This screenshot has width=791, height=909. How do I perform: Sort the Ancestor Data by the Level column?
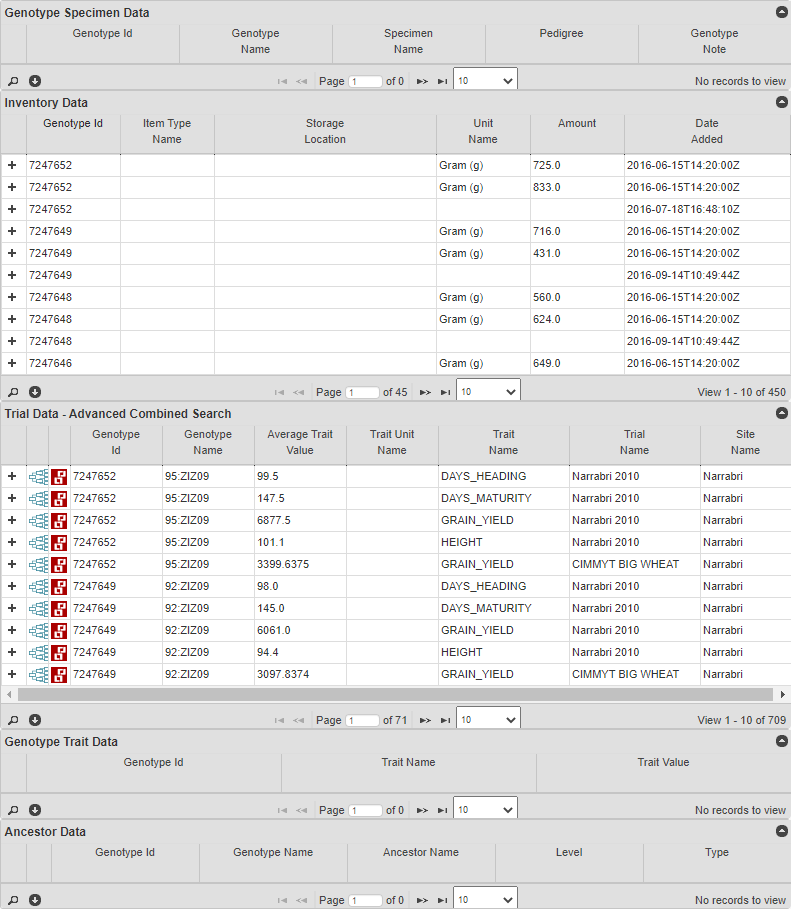pos(569,853)
